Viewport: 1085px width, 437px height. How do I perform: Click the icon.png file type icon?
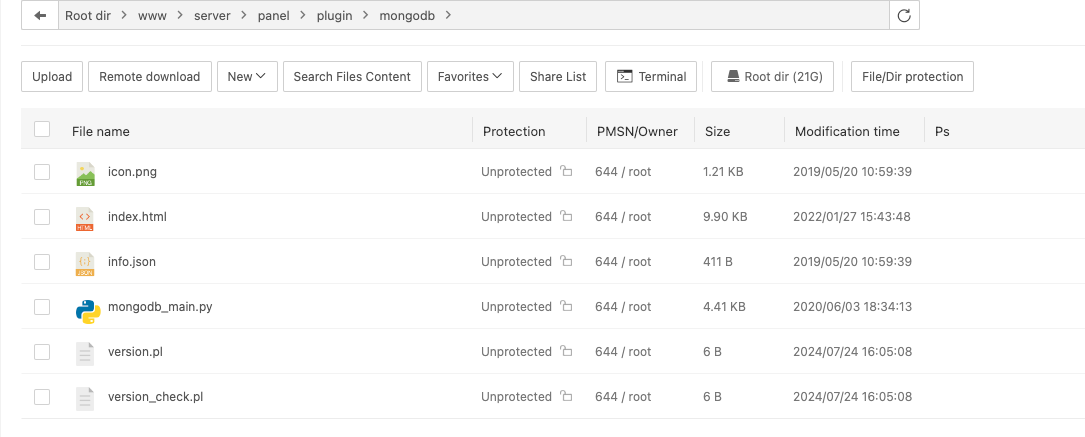[x=85, y=172]
